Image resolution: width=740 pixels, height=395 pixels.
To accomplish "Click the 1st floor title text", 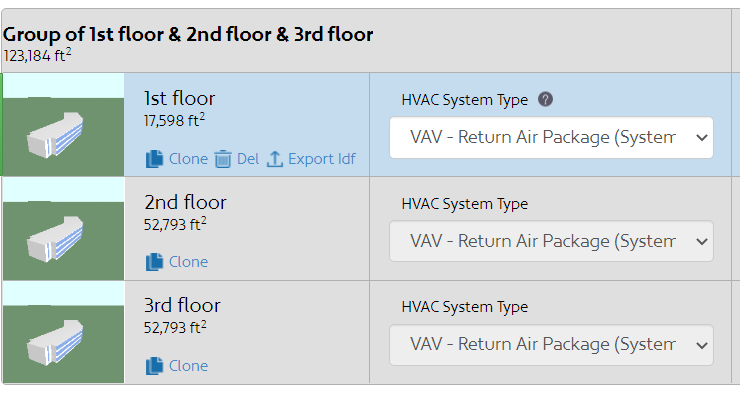I will click(179, 99).
